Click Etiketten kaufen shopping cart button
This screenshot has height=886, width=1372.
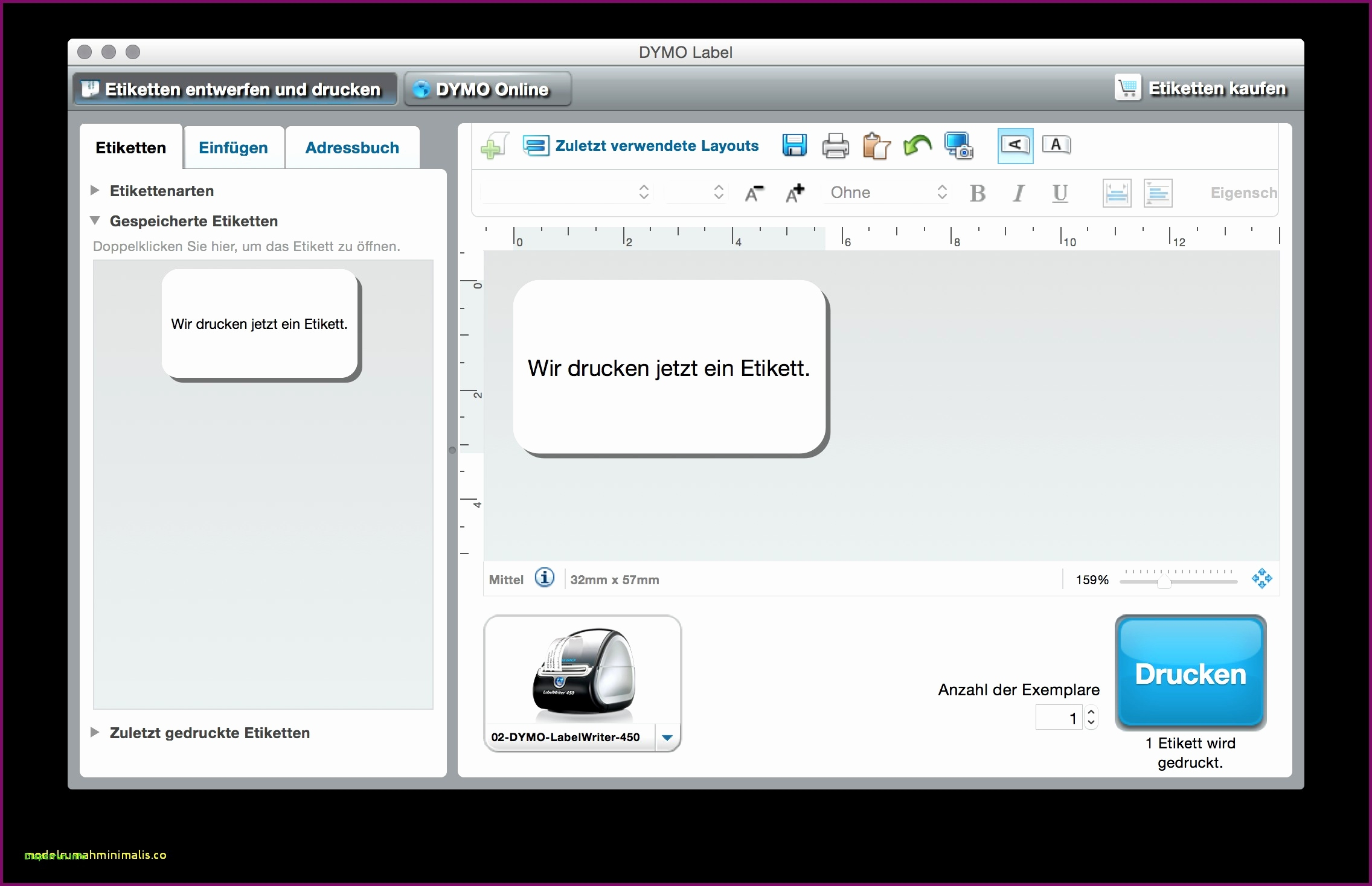pos(1200,89)
